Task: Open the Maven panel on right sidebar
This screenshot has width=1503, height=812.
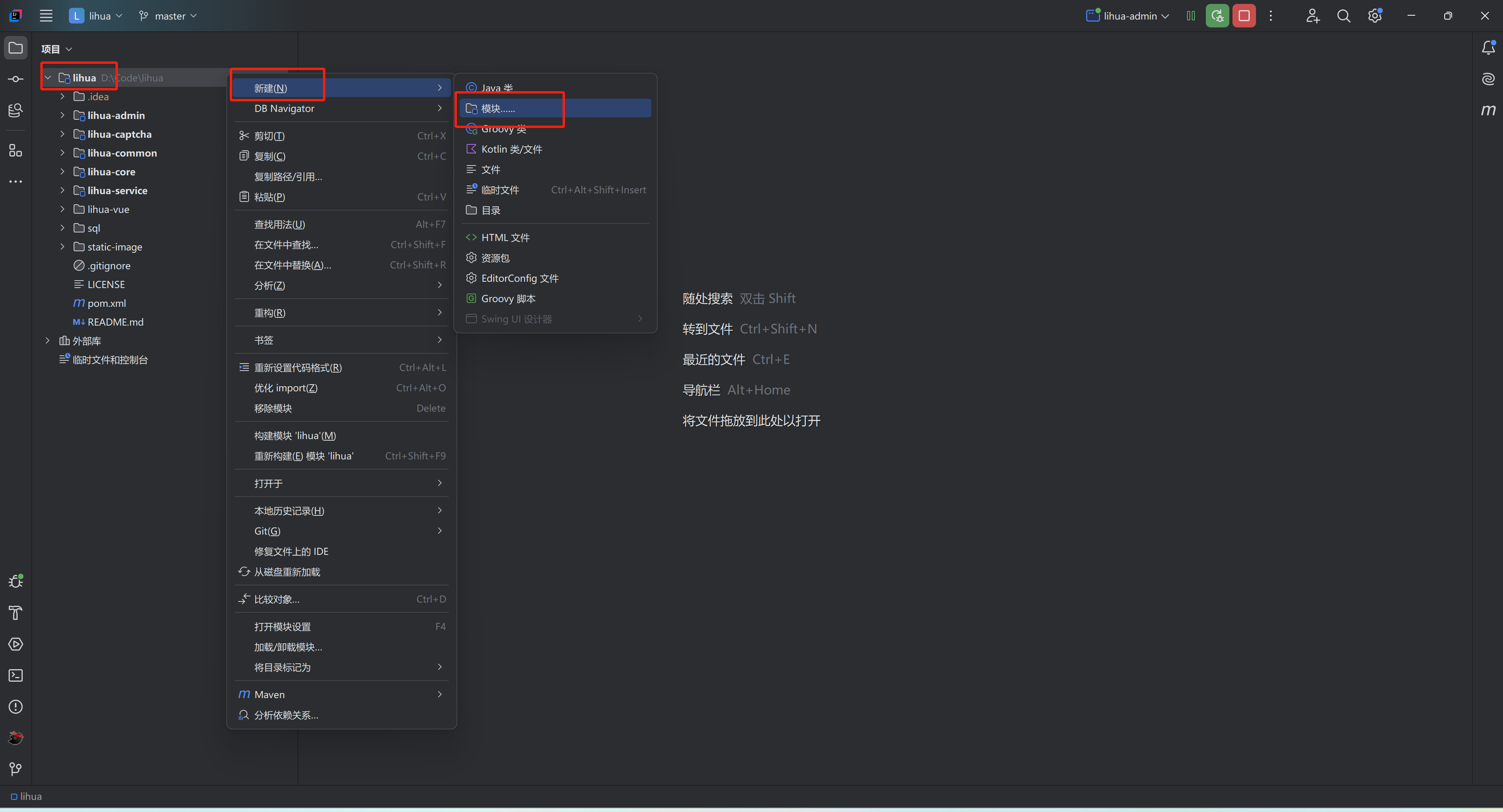Action: [1488, 110]
